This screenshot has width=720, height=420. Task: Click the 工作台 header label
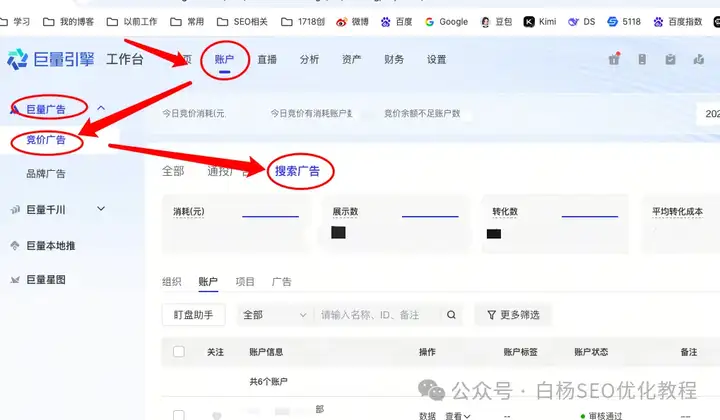point(125,59)
